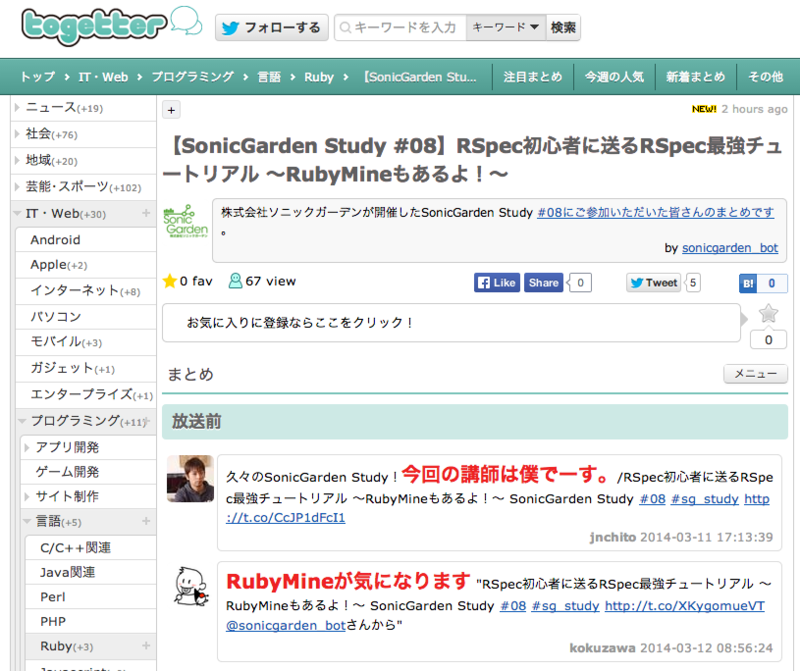Click the Facebook Like button
Image resolution: width=800 pixels, height=671 pixels.
click(497, 283)
